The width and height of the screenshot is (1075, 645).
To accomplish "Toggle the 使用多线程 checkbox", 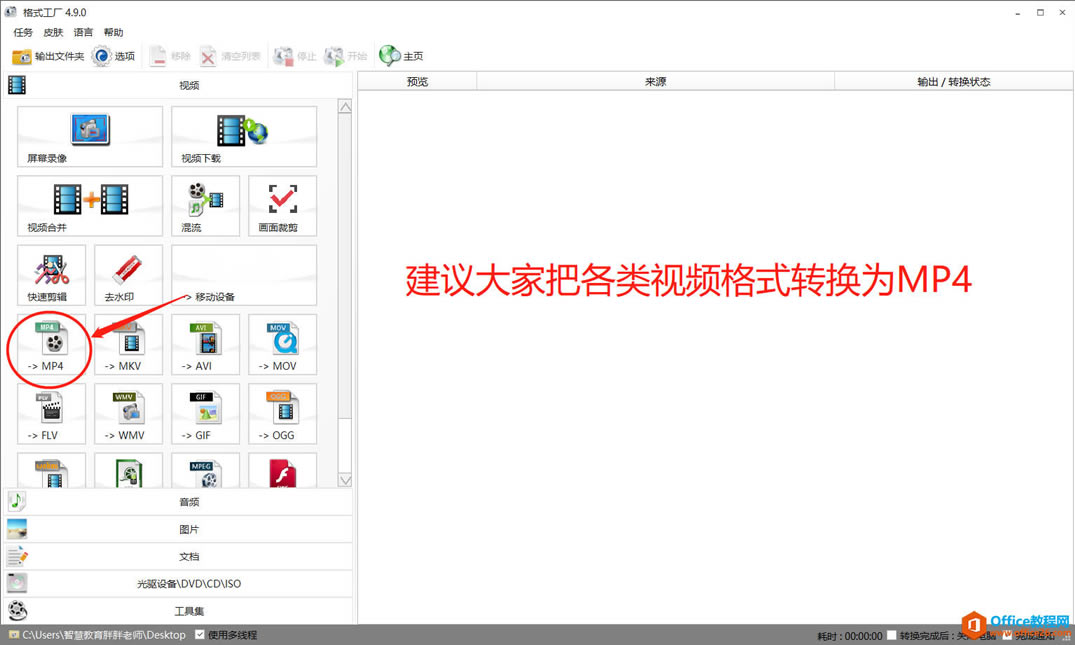I will (200, 635).
